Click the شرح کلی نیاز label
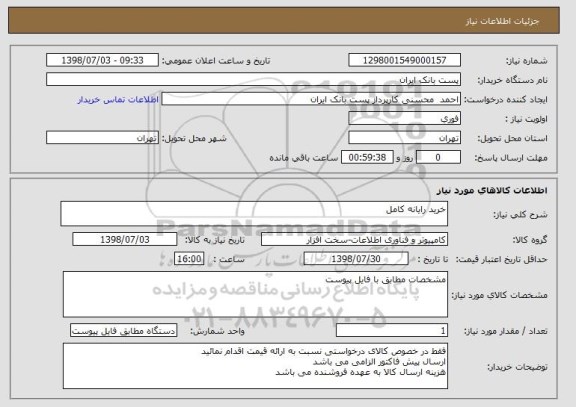 (520, 215)
